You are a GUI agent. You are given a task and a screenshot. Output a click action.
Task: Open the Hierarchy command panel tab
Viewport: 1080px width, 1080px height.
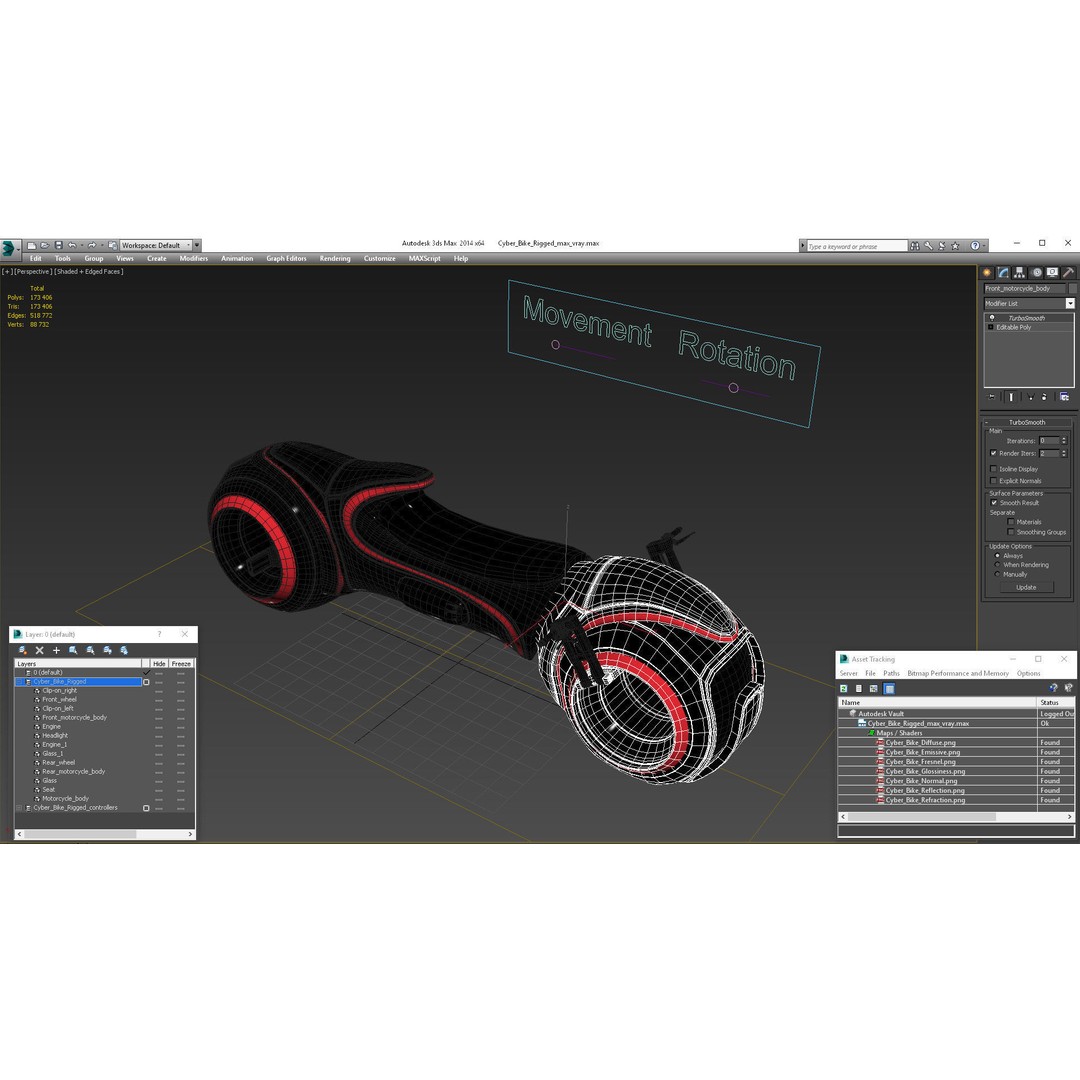1019,273
